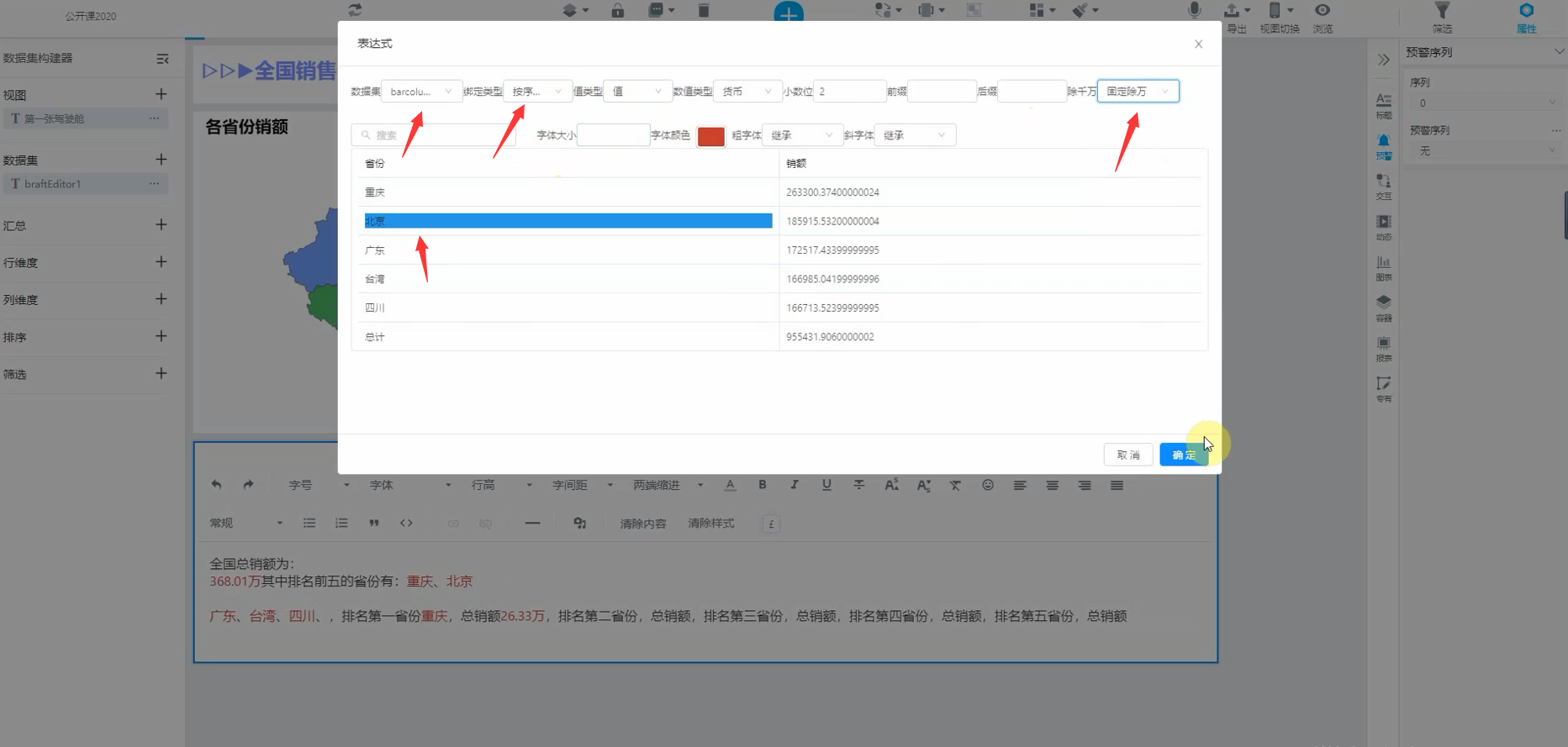Open the 字体 font family dropdown

pyautogui.click(x=410, y=485)
